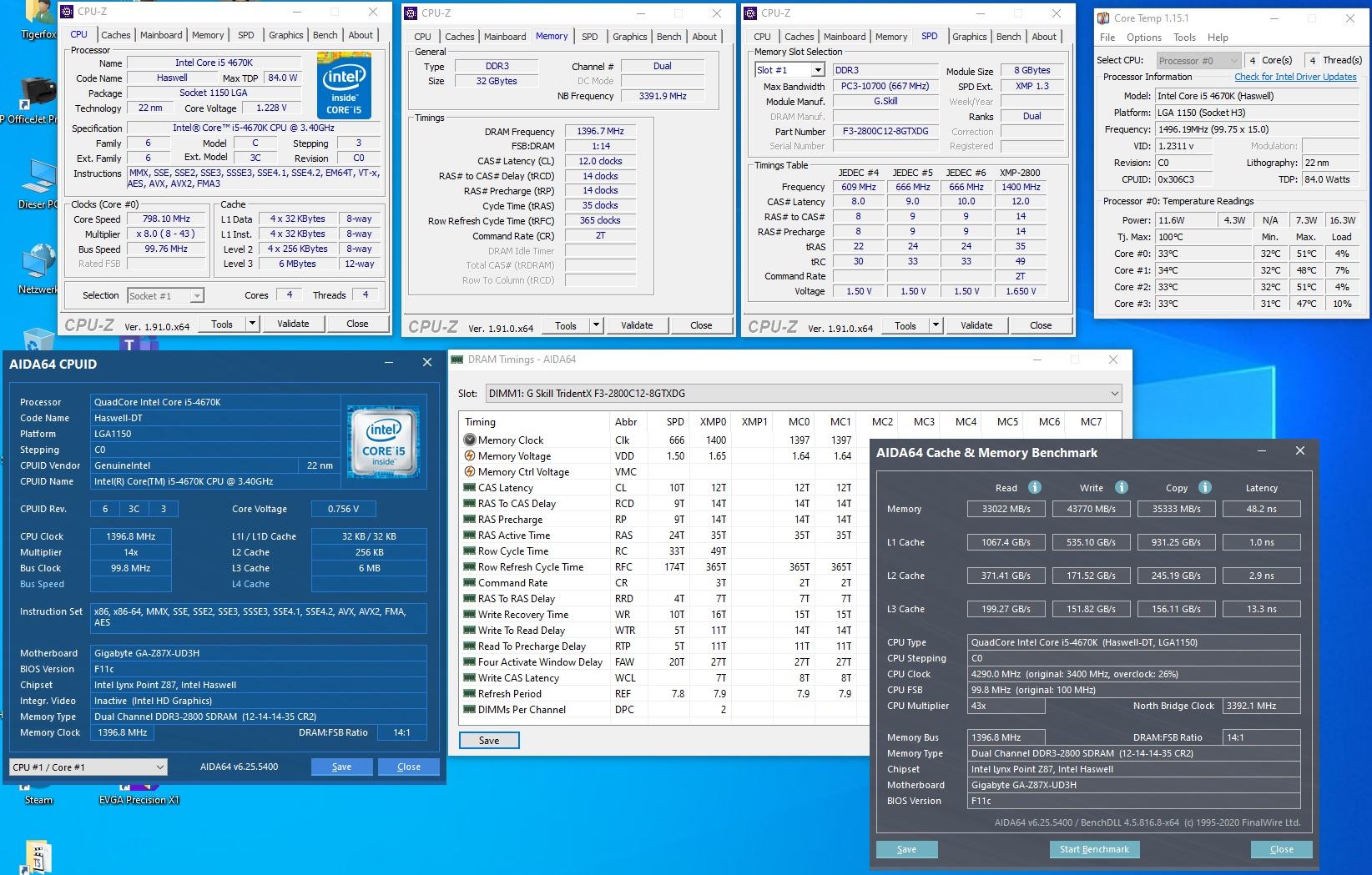Click Save in the DRAM Timings window

click(489, 740)
